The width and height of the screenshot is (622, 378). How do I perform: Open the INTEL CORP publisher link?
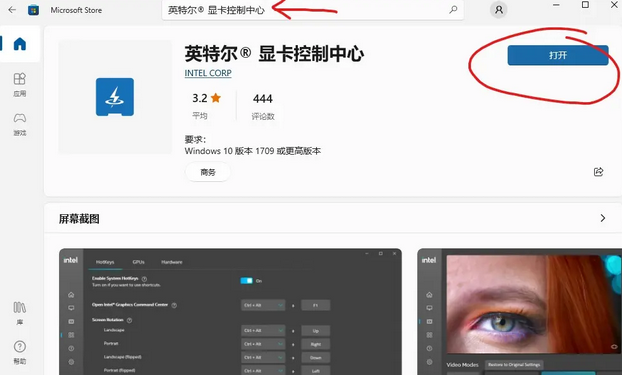pos(208,73)
